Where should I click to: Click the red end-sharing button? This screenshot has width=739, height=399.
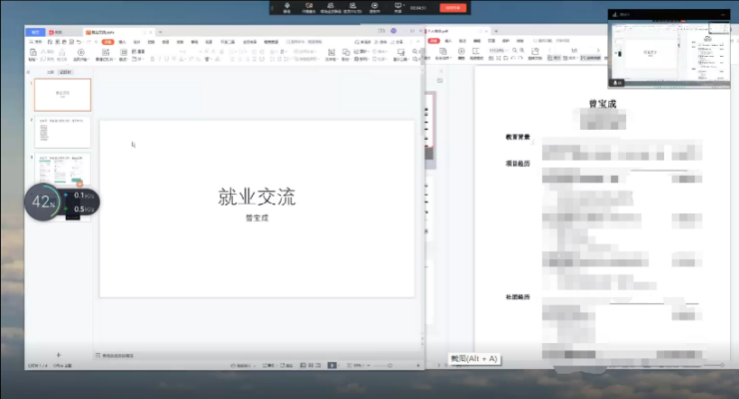point(453,8)
